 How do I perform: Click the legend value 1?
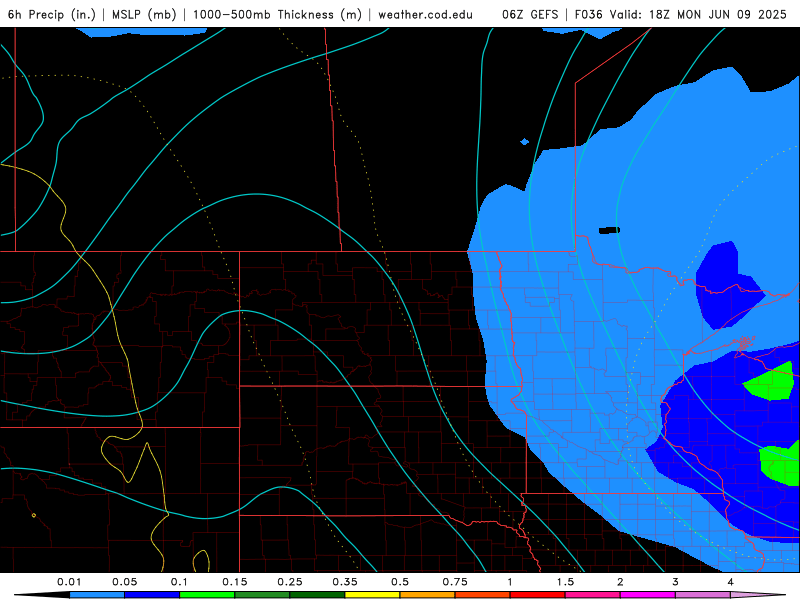tap(510, 582)
